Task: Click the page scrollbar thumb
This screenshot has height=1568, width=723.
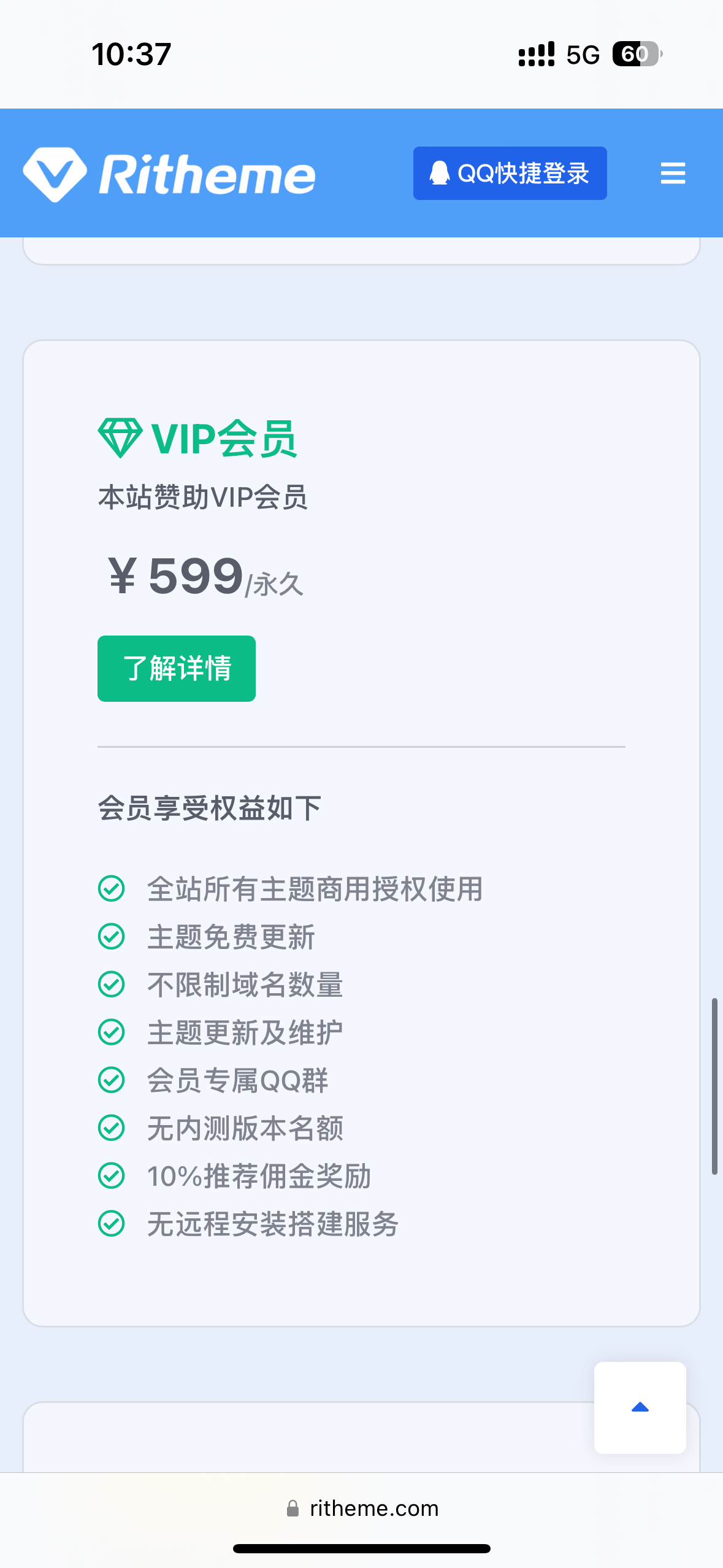Action: pyautogui.click(x=714, y=1086)
